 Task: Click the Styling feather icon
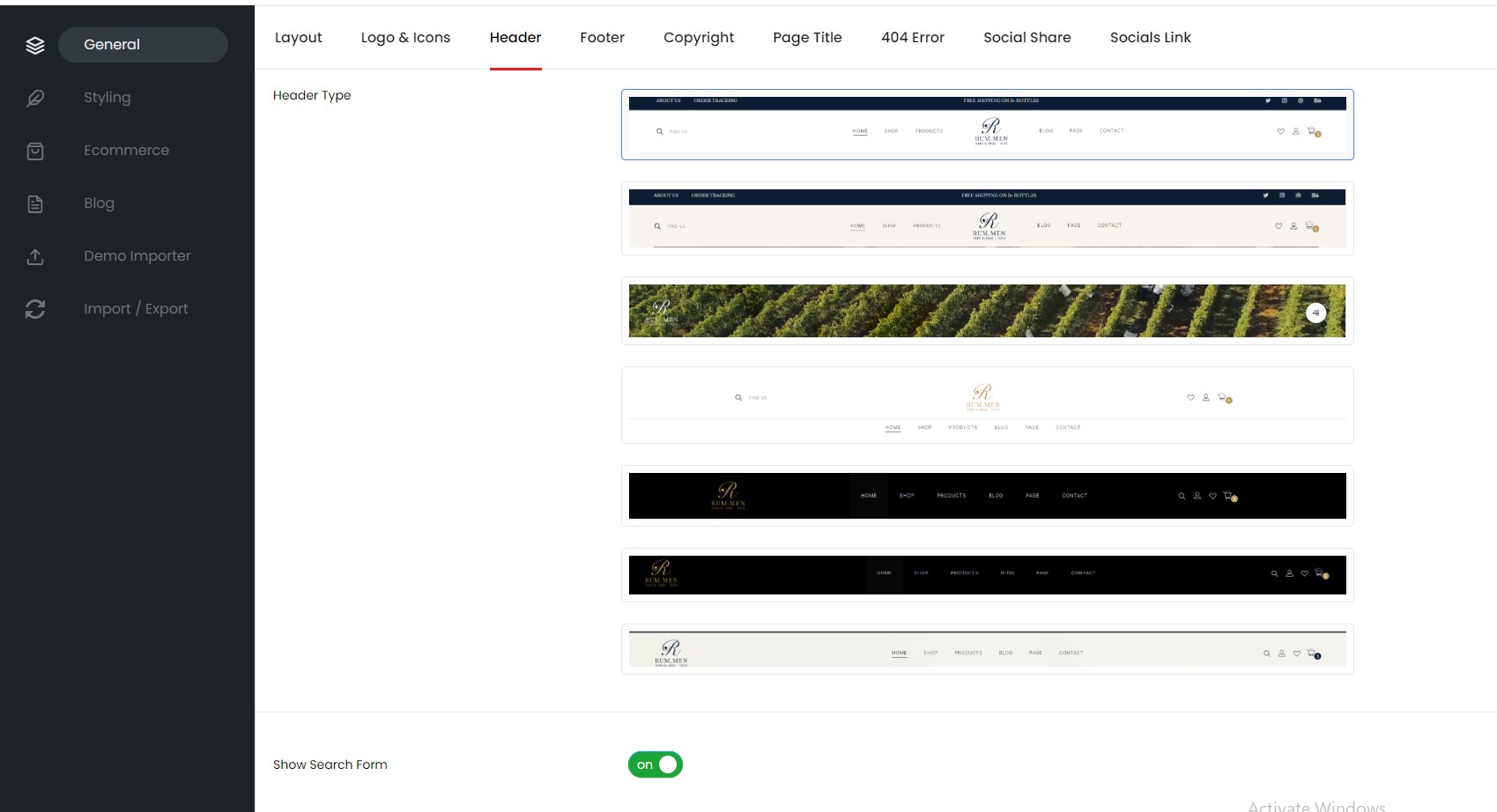[35, 98]
